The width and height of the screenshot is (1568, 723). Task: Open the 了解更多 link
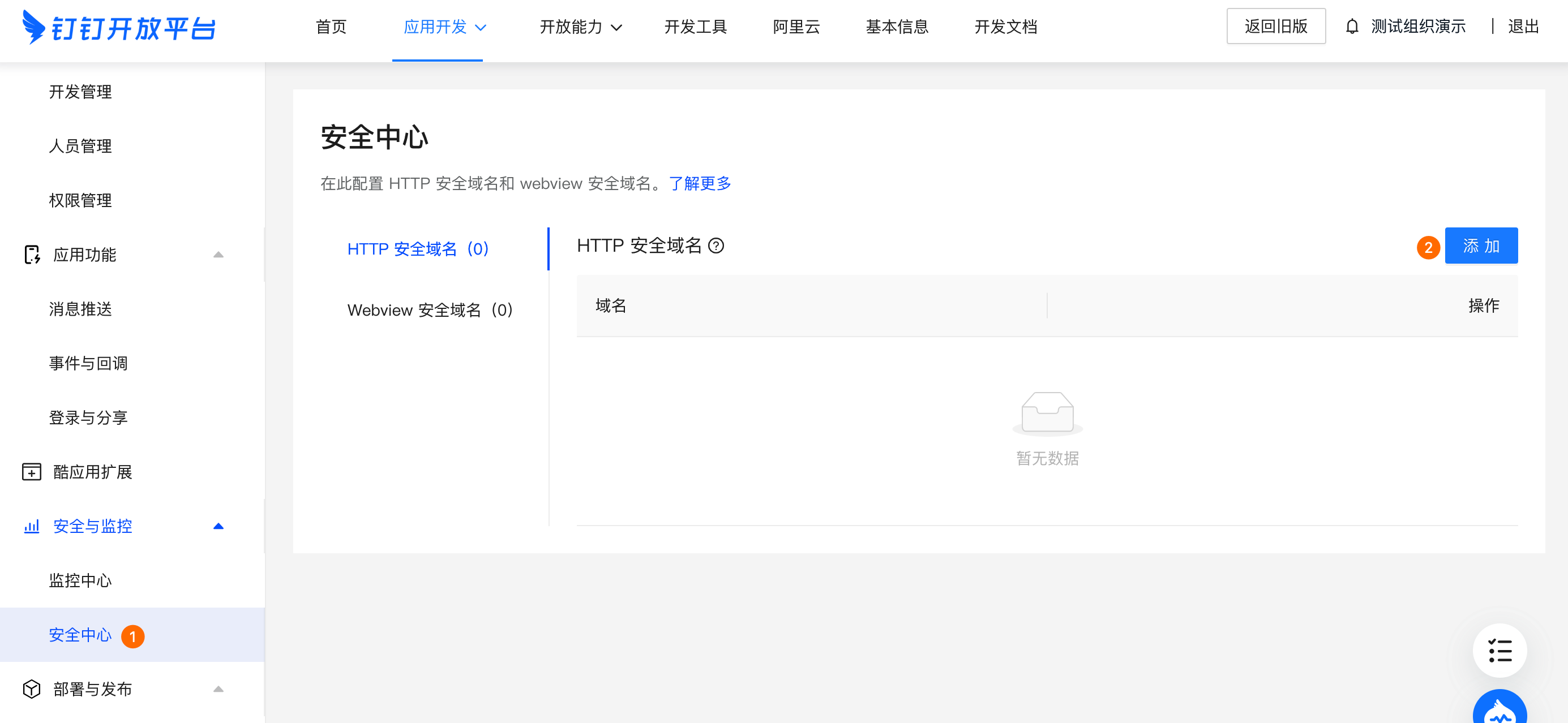point(700,183)
